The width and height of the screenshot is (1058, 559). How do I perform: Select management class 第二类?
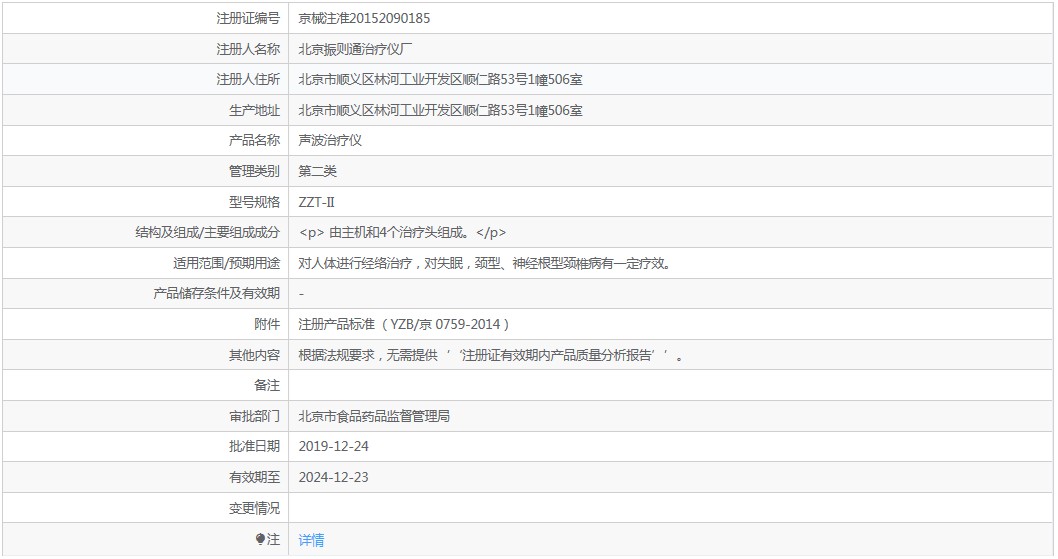(317, 171)
